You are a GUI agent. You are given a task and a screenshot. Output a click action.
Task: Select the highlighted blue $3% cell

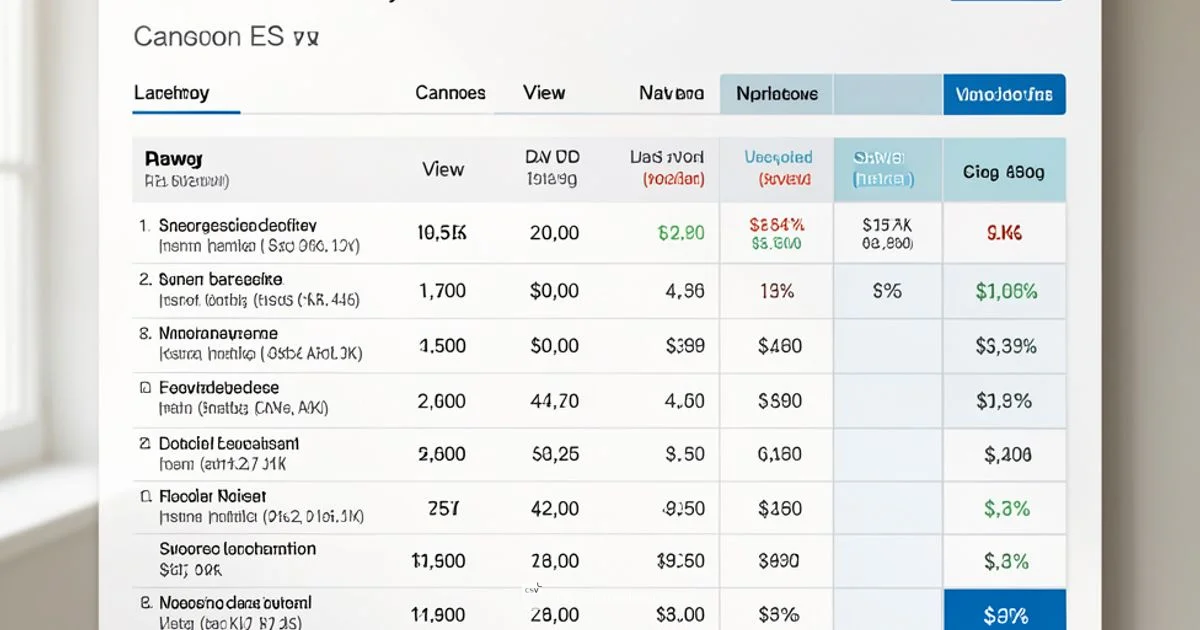coord(1004,608)
